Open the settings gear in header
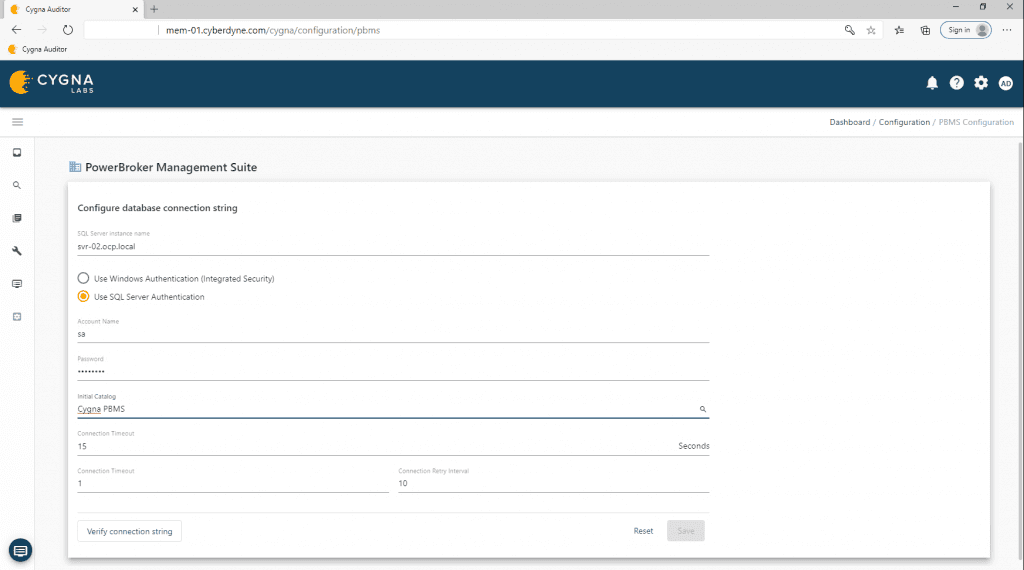1024x570 pixels. click(981, 83)
